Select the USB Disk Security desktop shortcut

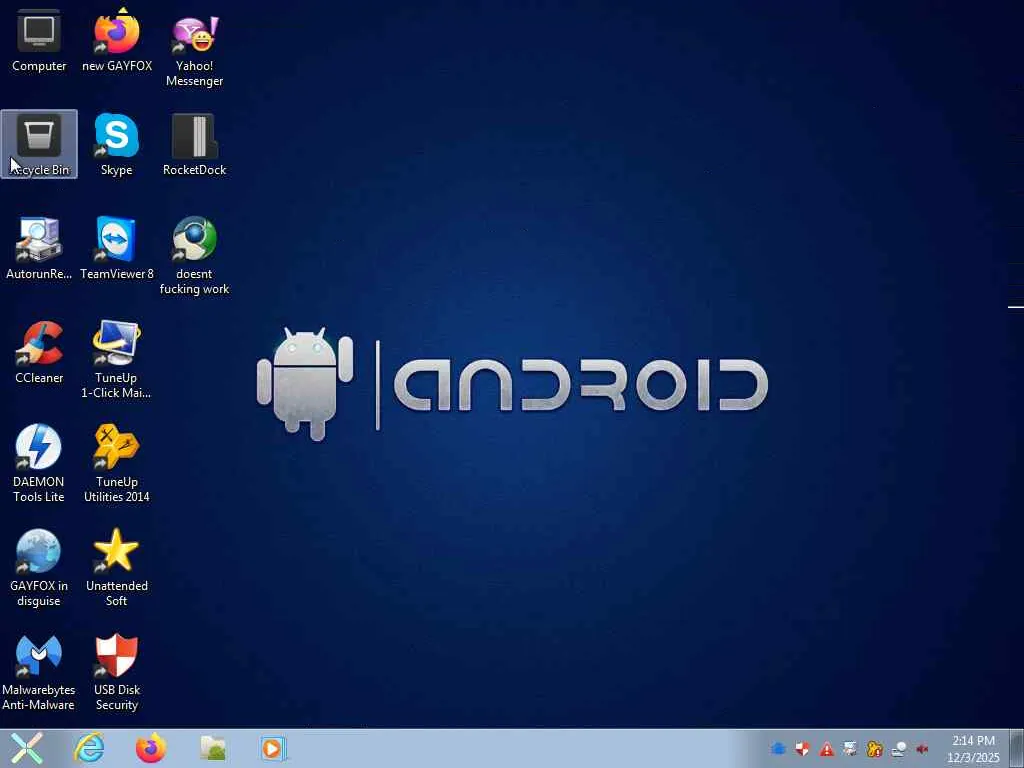click(x=117, y=672)
